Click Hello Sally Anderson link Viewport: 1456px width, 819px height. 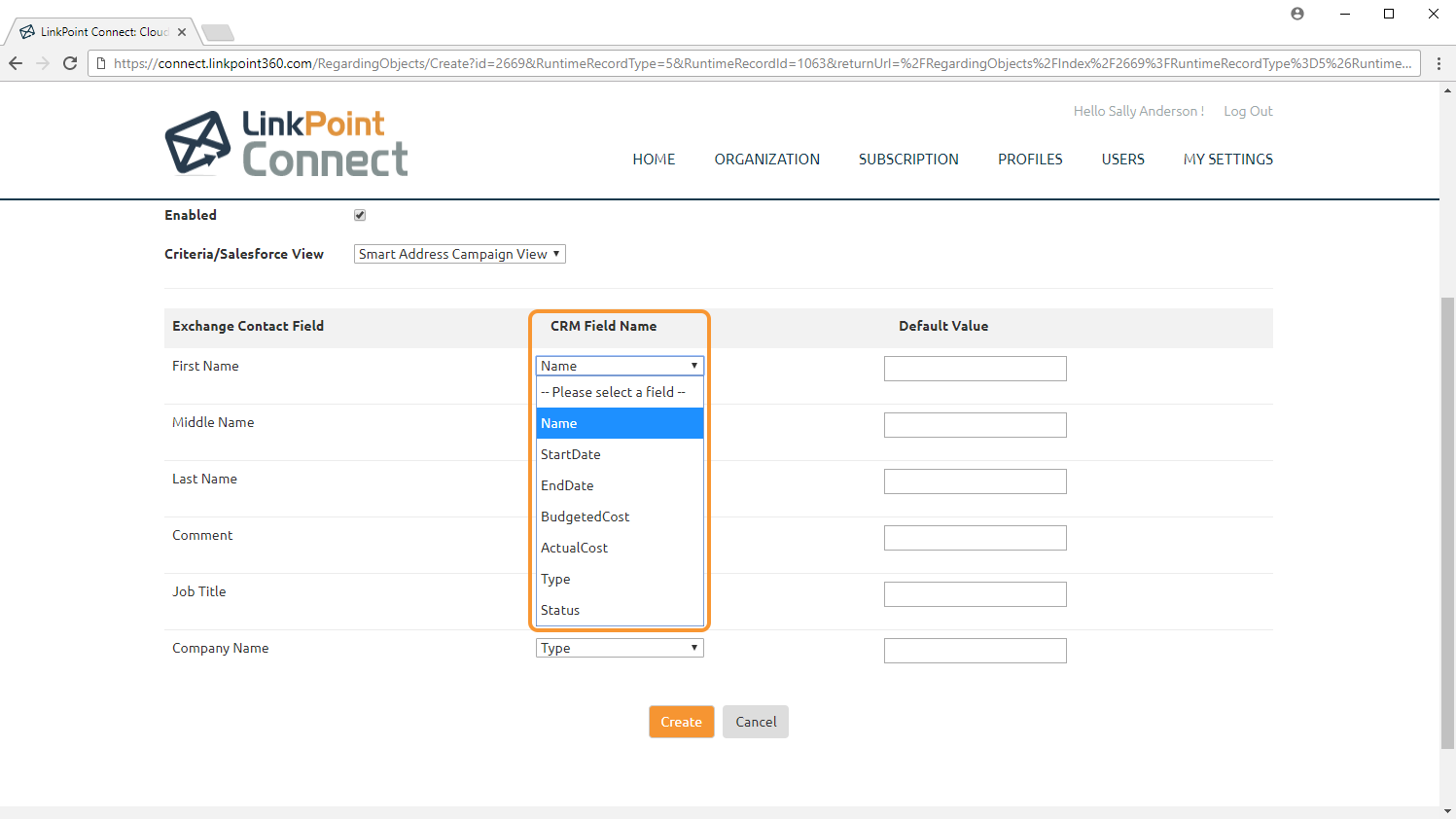[1139, 111]
